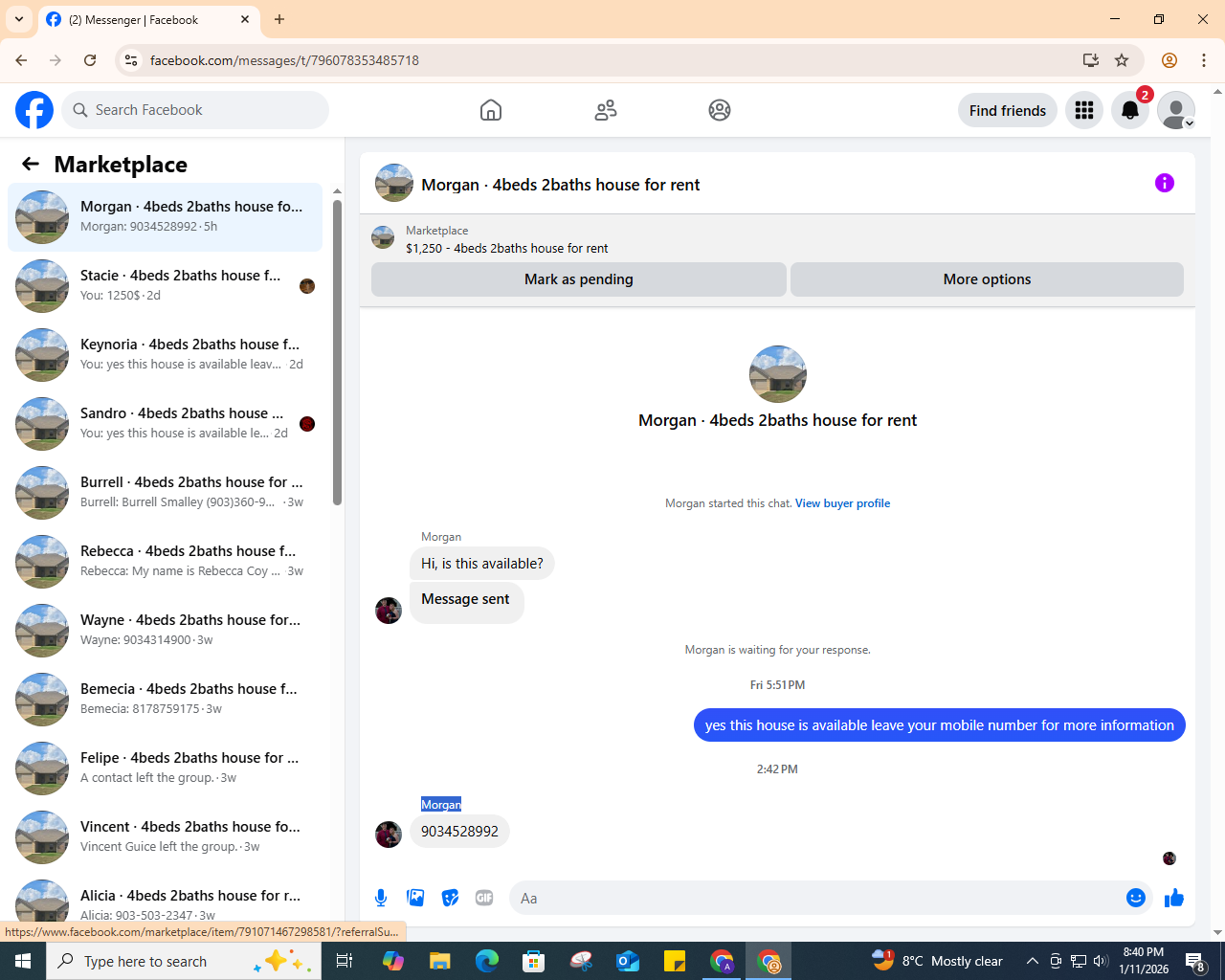
Task: Click the Facebook logo icon
Action: (x=34, y=110)
